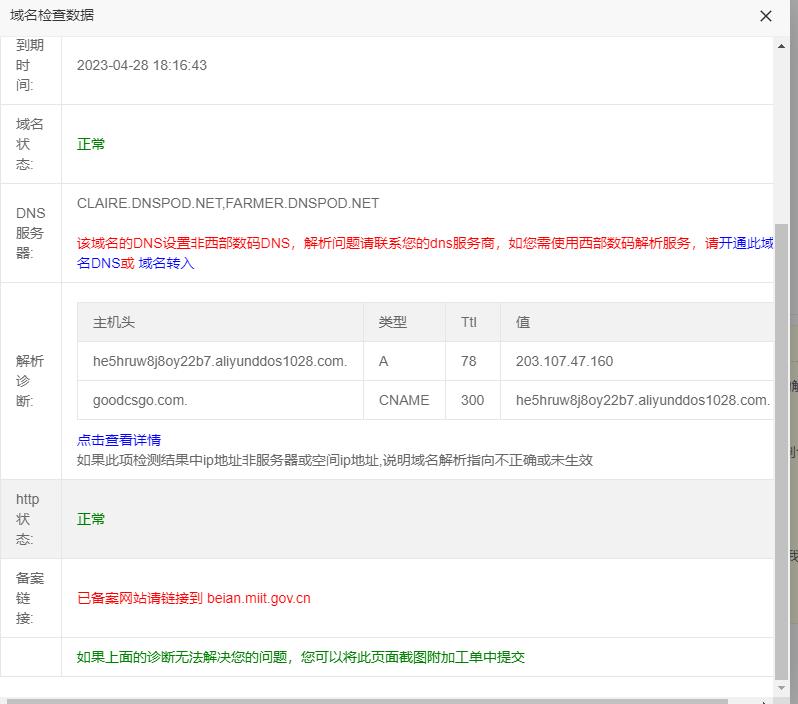Click the green 正常 in http状态 row
The height and width of the screenshot is (704, 798).
click(x=91, y=519)
